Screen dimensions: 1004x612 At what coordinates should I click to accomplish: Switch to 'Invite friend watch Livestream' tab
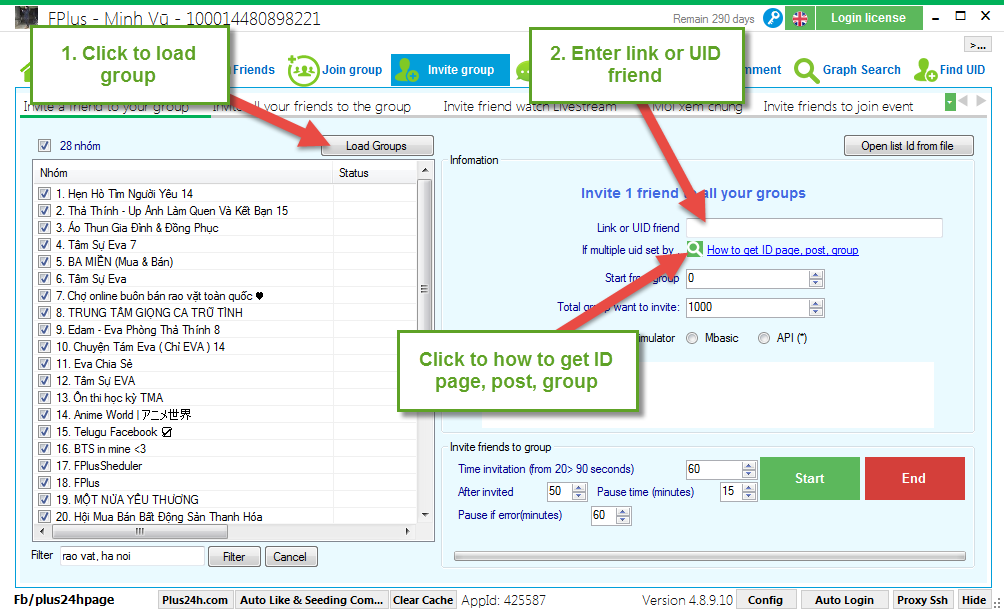pyautogui.click(x=530, y=106)
